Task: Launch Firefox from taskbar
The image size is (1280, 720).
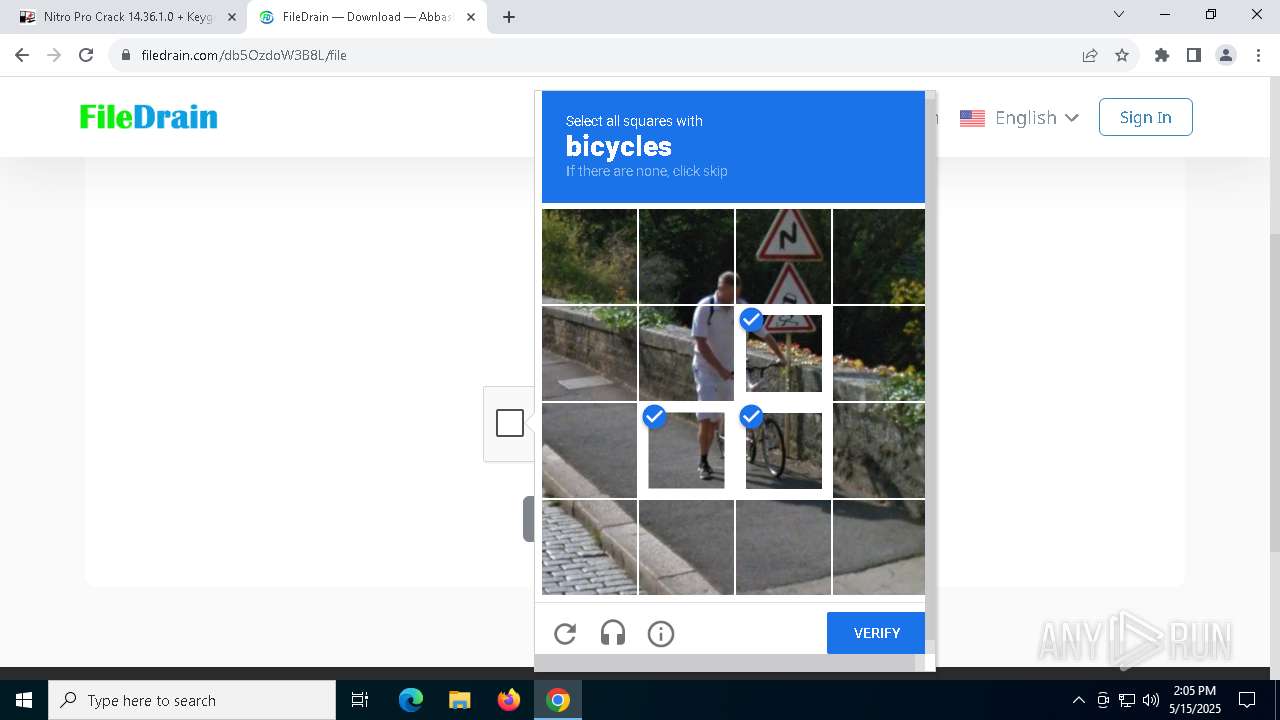Action: pyautogui.click(x=509, y=700)
